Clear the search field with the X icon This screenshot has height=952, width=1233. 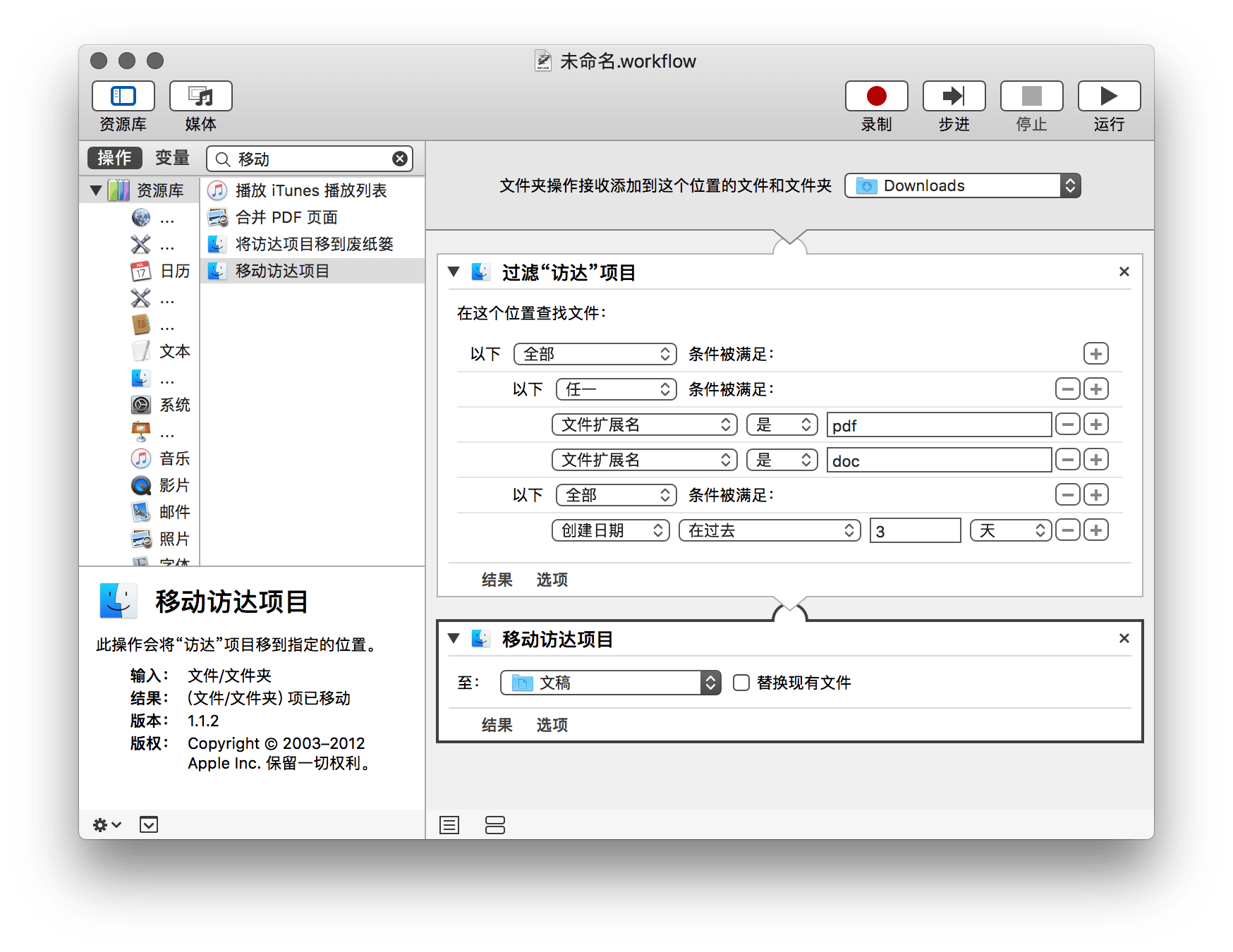(x=400, y=159)
